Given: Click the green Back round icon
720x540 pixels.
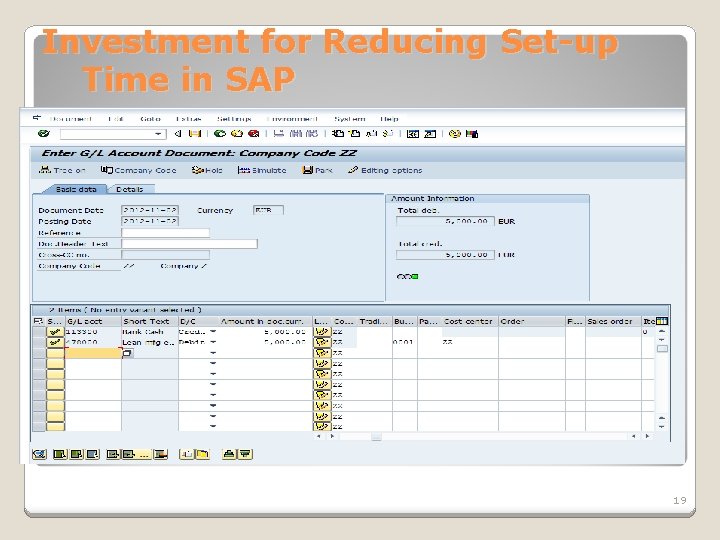Looking at the screenshot, I should coord(220,134).
